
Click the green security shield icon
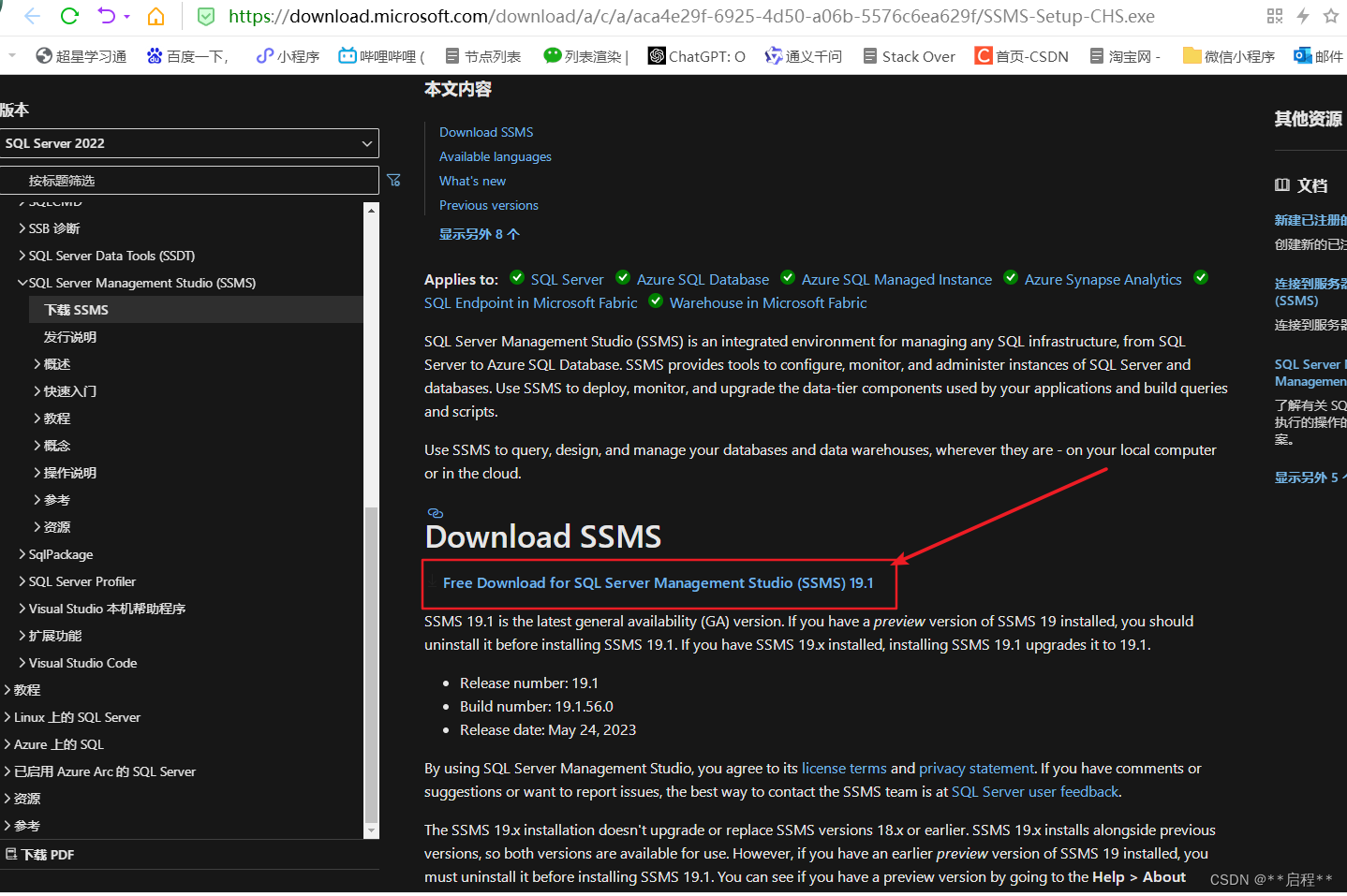(x=207, y=16)
